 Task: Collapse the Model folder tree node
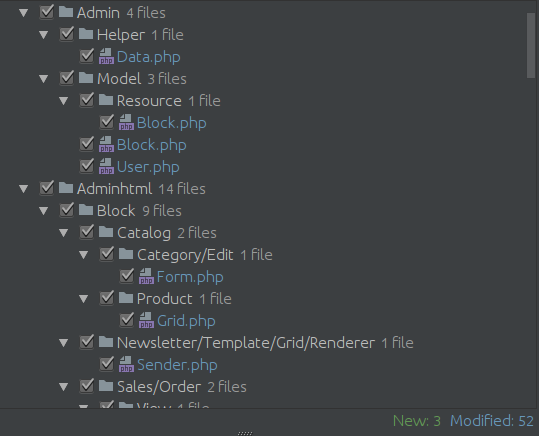click(43, 79)
